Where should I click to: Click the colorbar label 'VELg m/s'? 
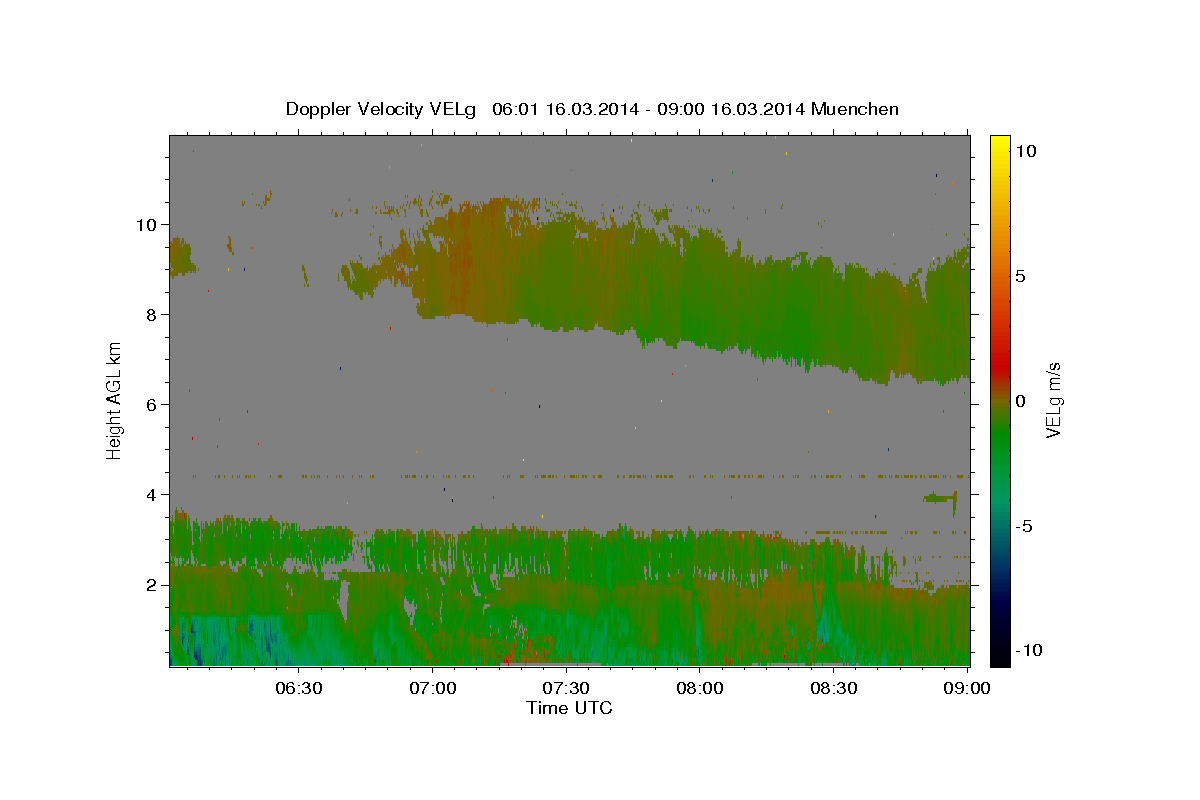(x=1052, y=400)
